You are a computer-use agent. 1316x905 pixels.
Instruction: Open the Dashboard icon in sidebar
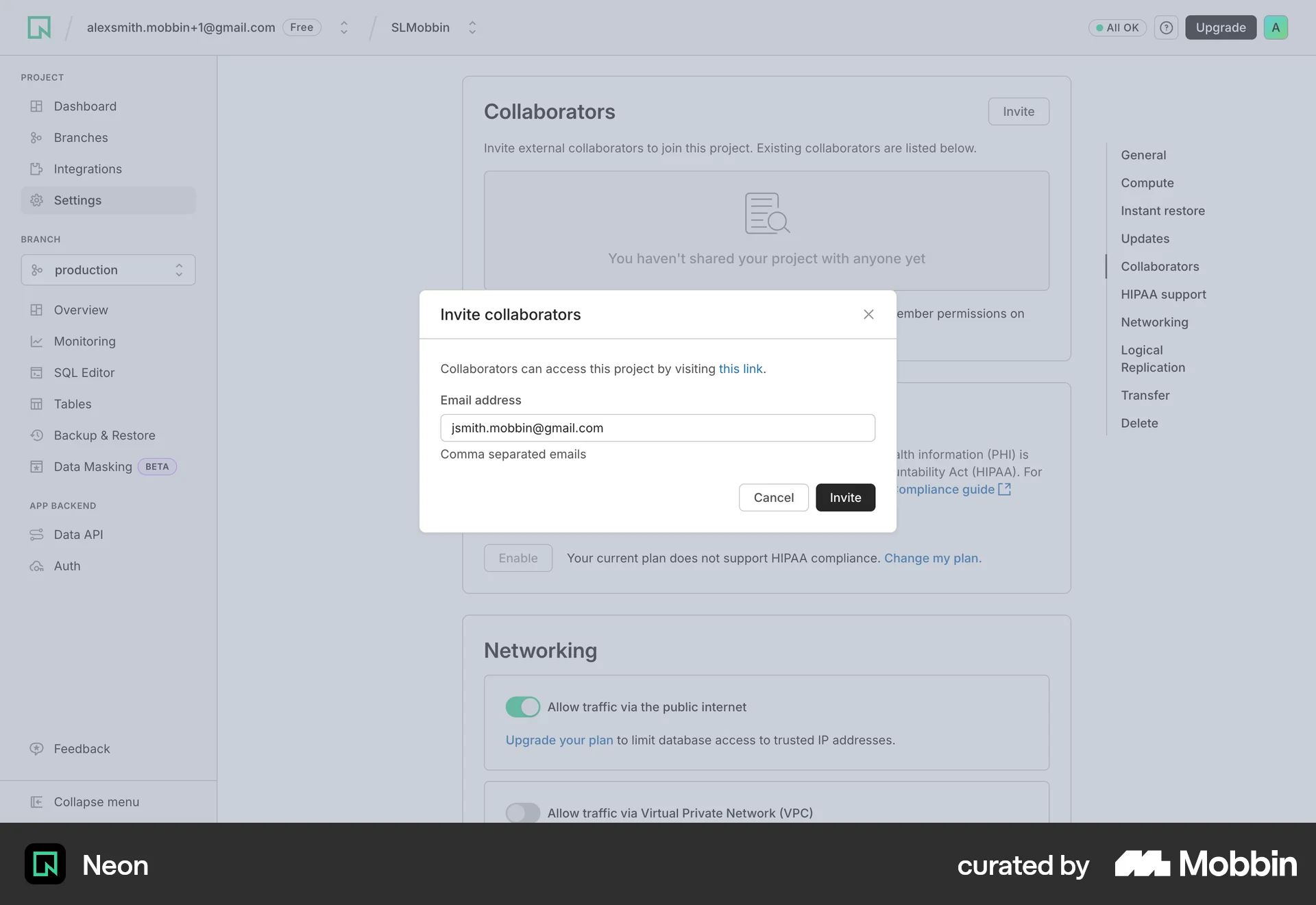pyautogui.click(x=36, y=106)
